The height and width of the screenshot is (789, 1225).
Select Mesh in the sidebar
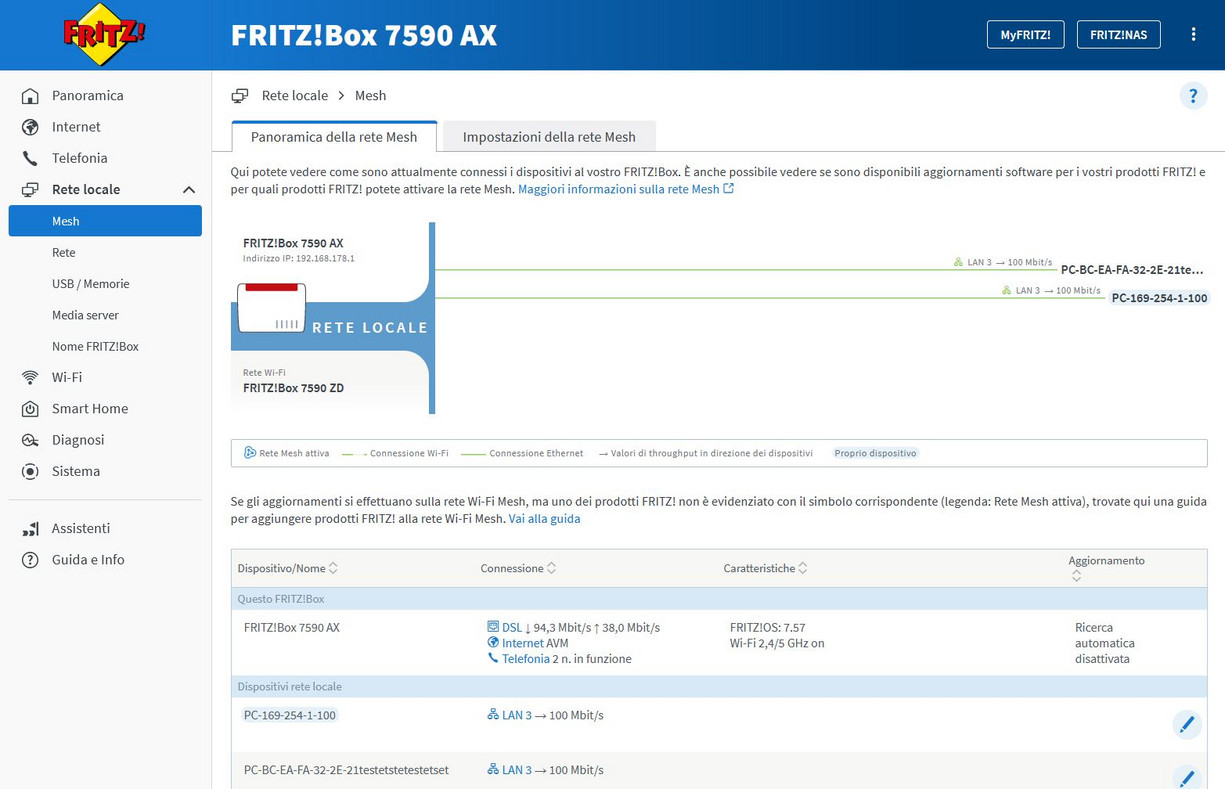tap(105, 221)
